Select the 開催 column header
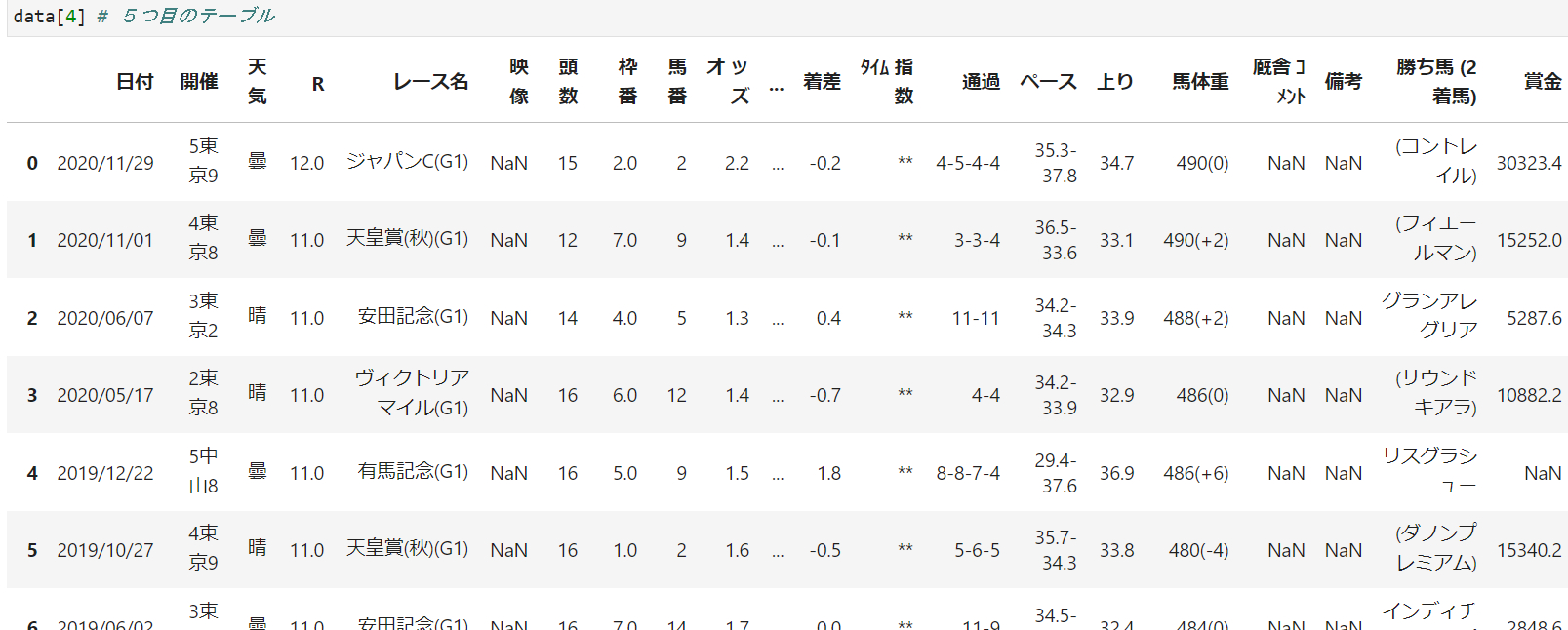 click(x=199, y=82)
